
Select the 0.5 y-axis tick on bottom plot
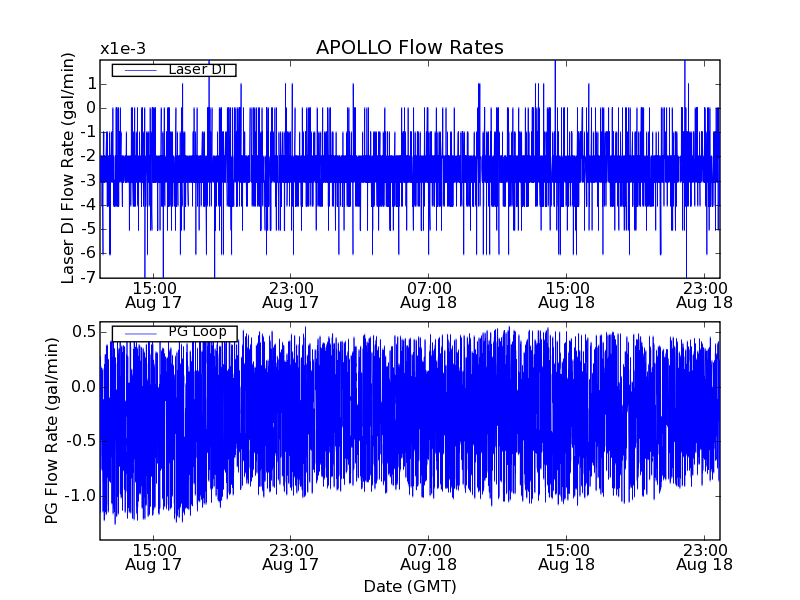click(84, 332)
